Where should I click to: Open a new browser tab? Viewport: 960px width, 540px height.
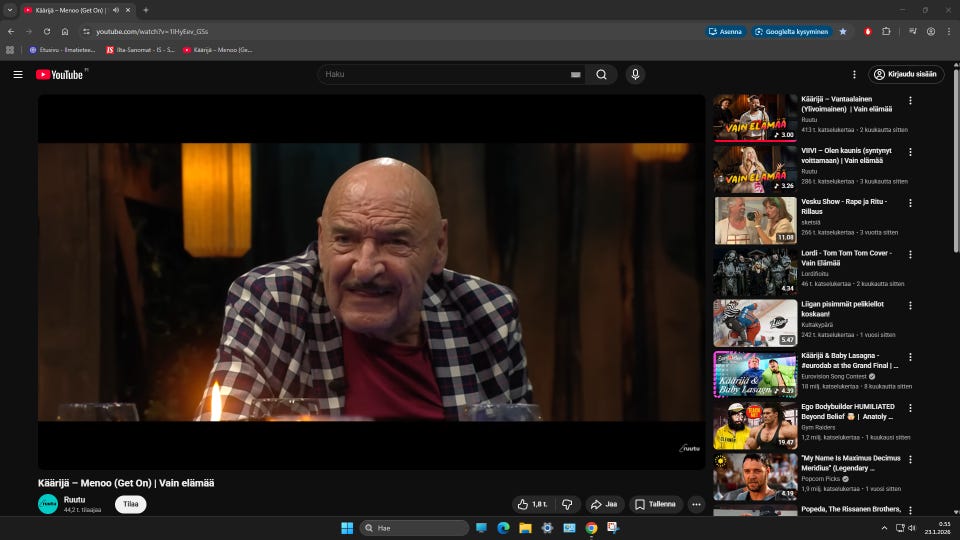coord(146,10)
